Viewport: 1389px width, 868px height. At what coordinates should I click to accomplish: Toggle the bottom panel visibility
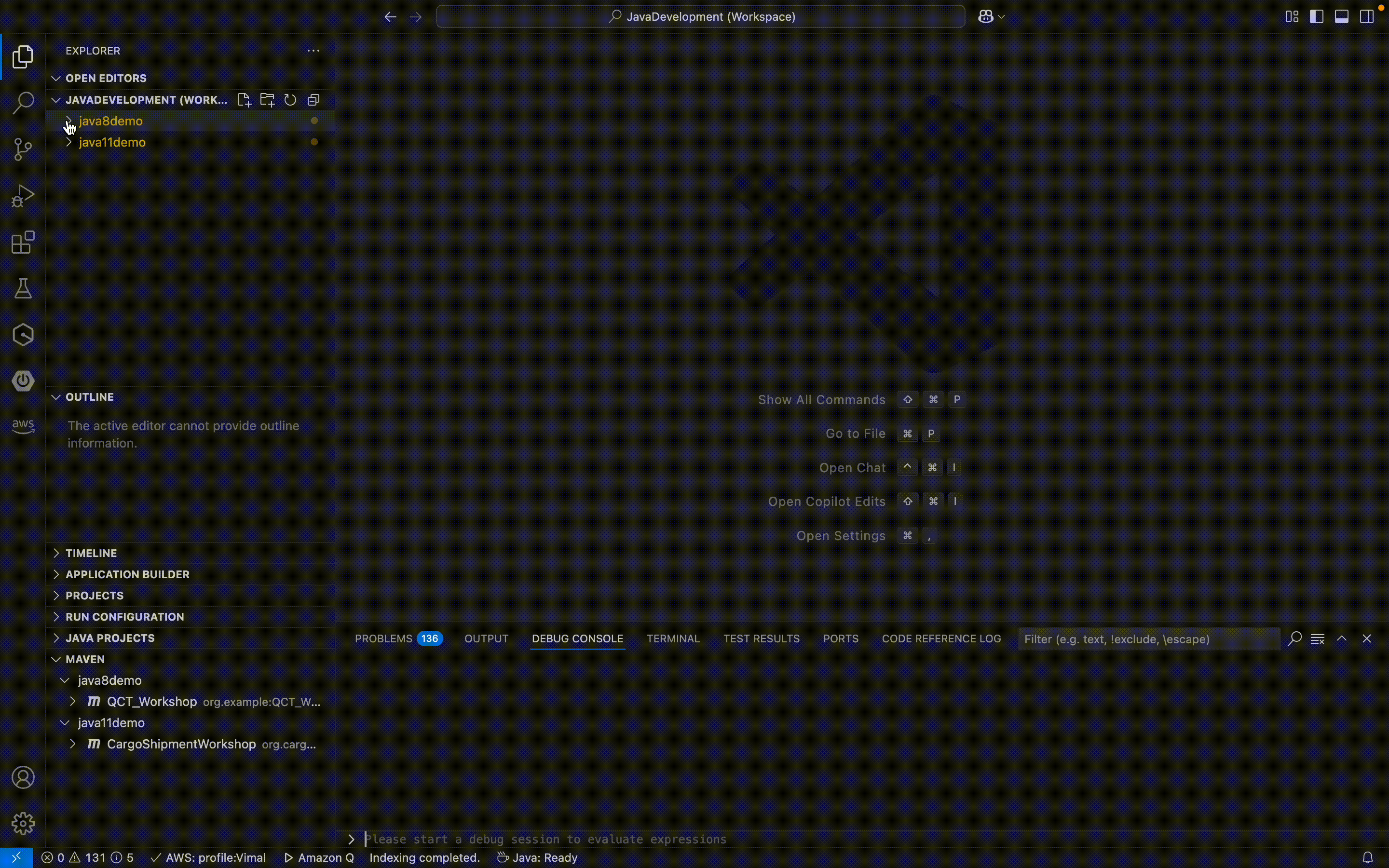tap(1341, 17)
